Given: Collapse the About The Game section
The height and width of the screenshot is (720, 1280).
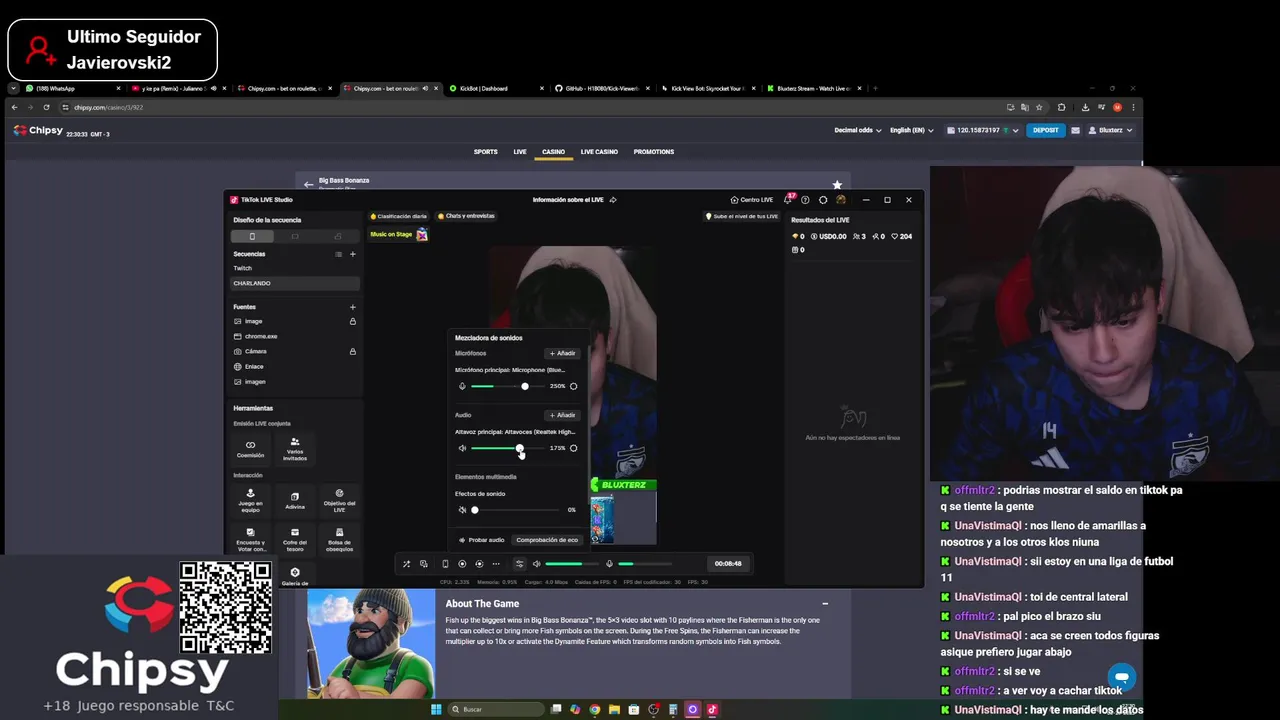Looking at the screenshot, I should tap(825, 604).
